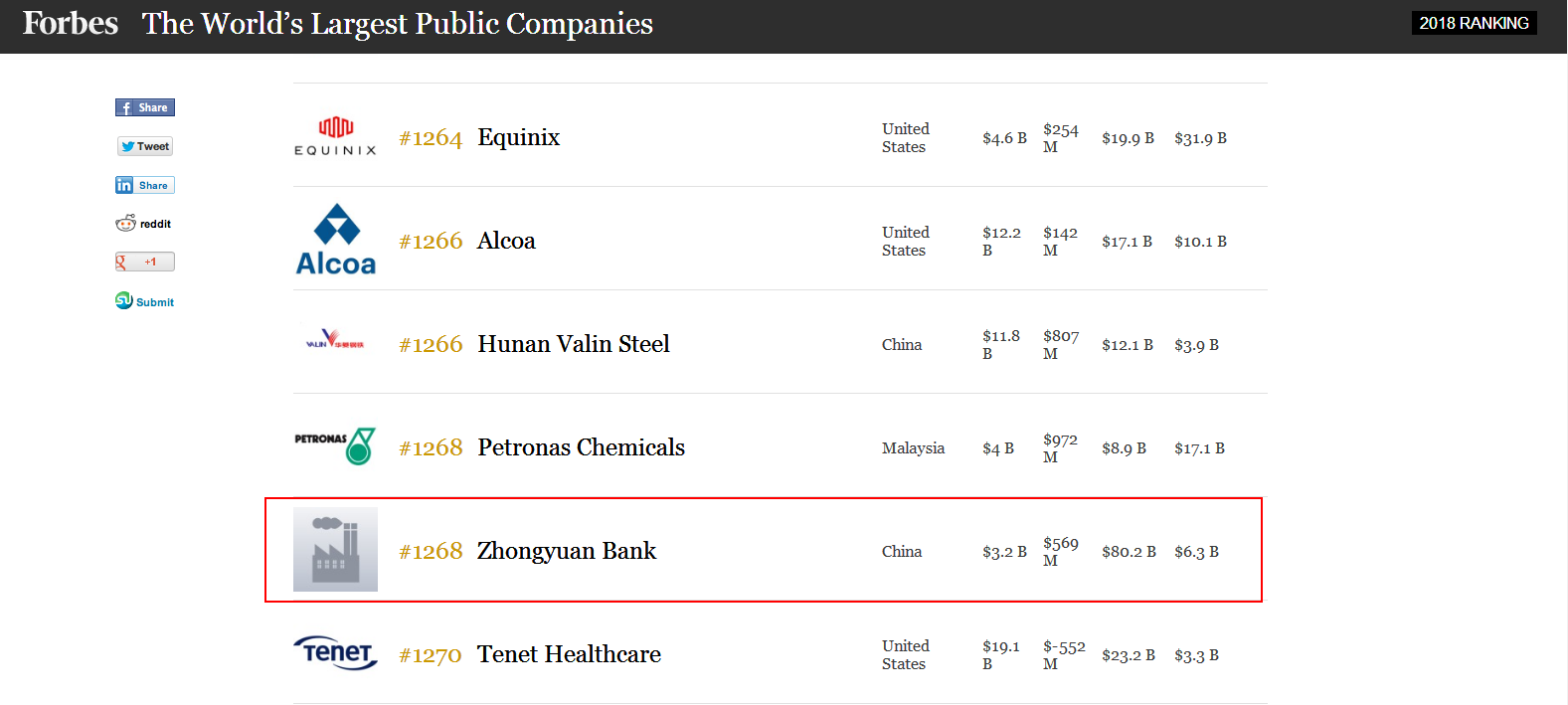
Task: Click the Hunan Valin Steel logo
Action: 335,340
